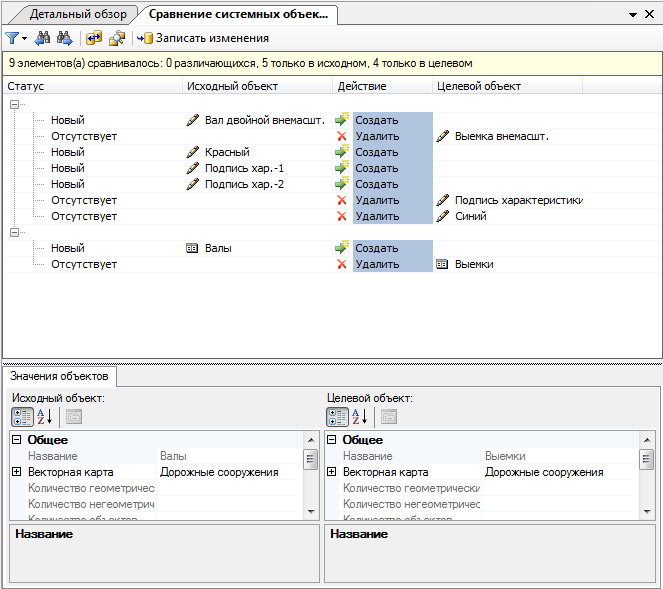The height and width of the screenshot is (589, 663).
Task: Click target grid scrollbar down arrow
Action: coord(647,512)
